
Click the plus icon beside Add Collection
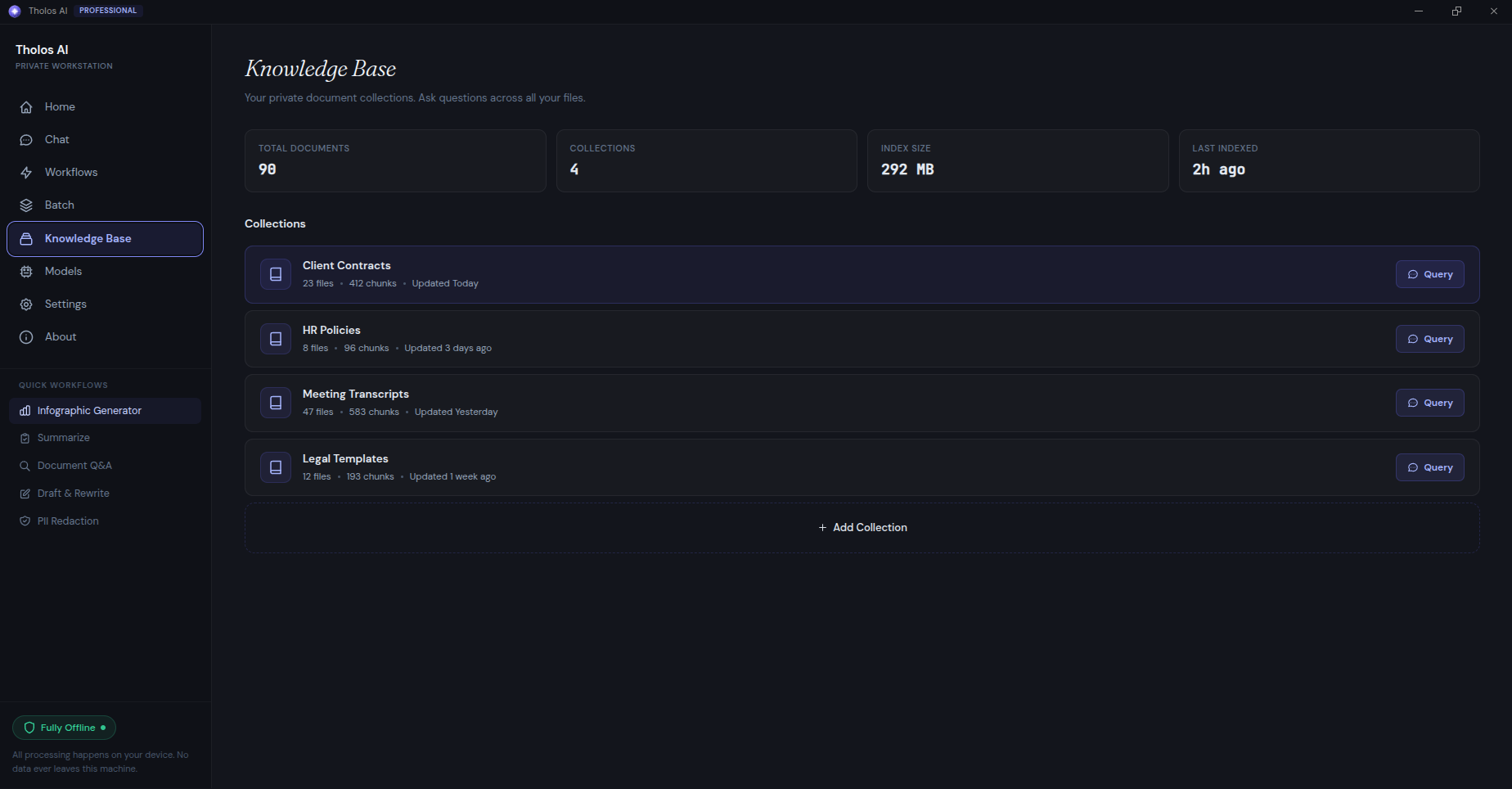tap(822, 528)
